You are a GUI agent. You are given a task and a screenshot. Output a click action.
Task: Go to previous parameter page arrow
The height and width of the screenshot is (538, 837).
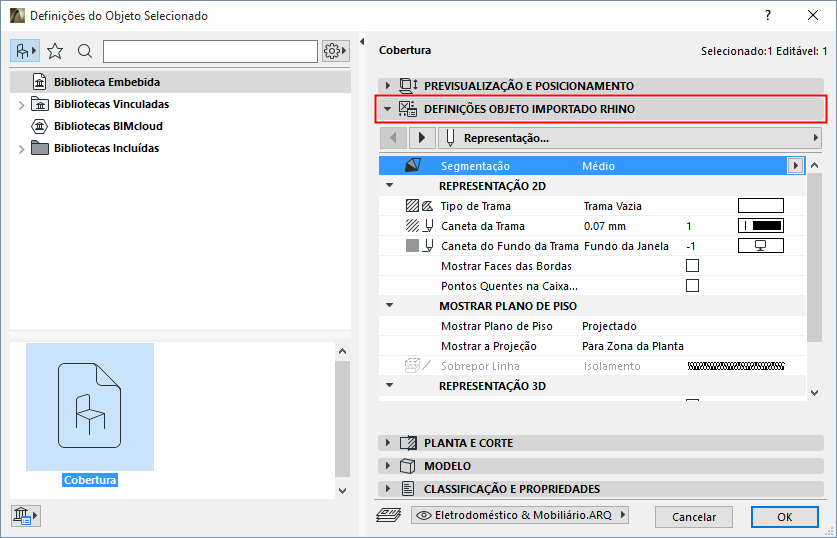(393, 138)
